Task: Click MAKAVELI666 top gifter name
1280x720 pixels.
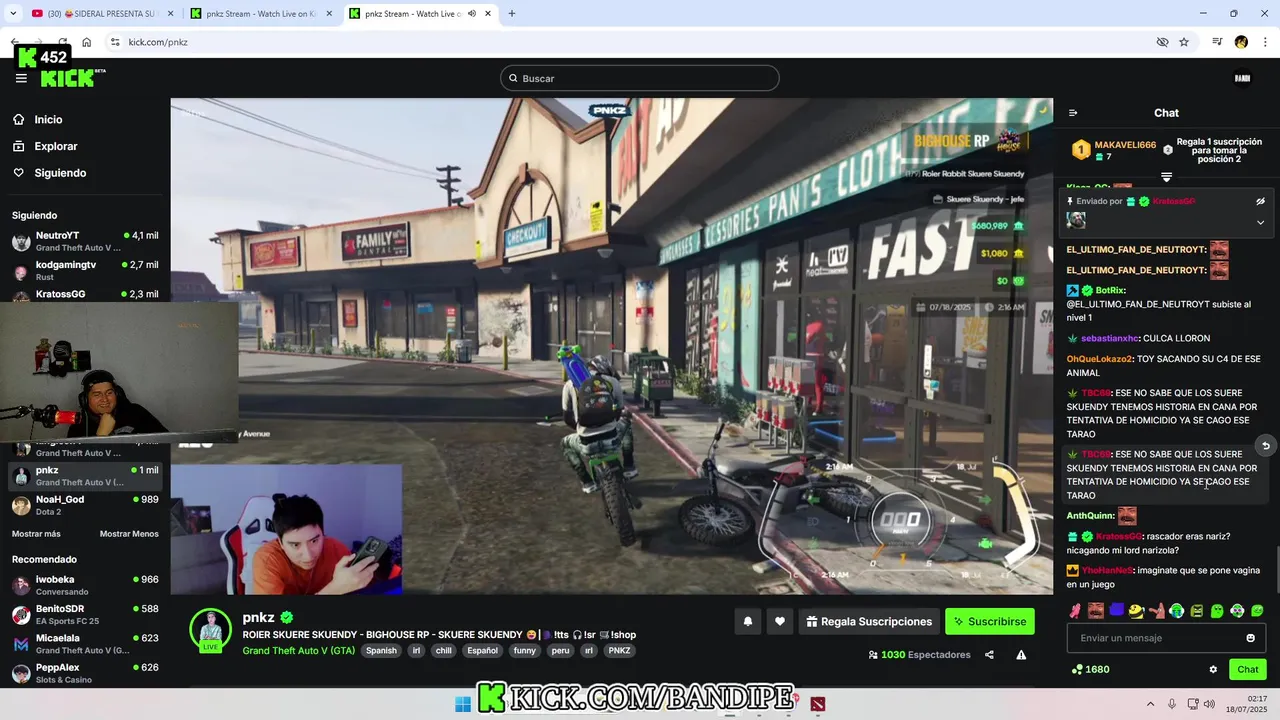Action: pos(1125,145)
